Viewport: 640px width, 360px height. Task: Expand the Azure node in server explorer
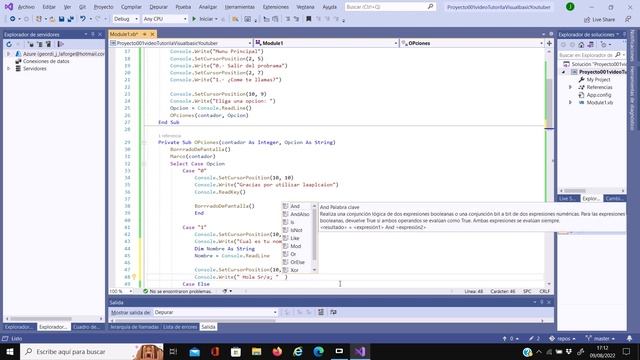[x=9, y=54]
